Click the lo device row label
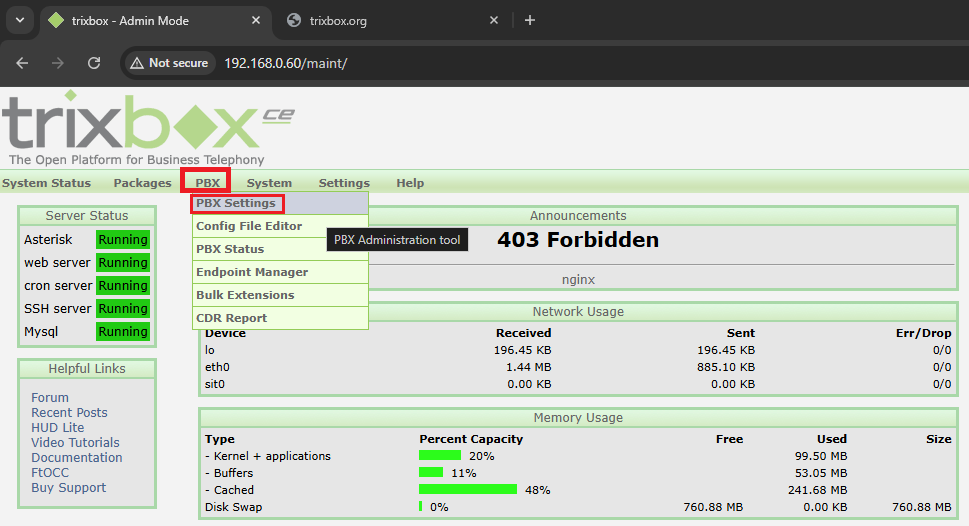 point(209,350)
